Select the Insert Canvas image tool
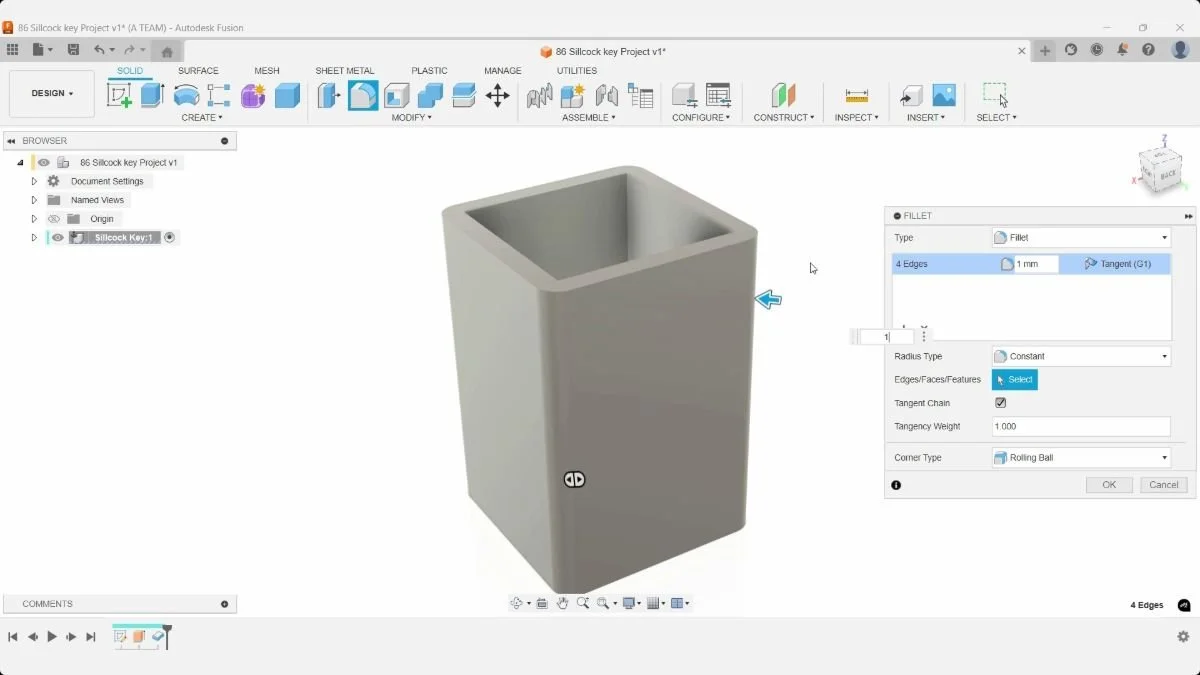The height and width of the screenshot is (675, 1200). (x=944, y=95)
